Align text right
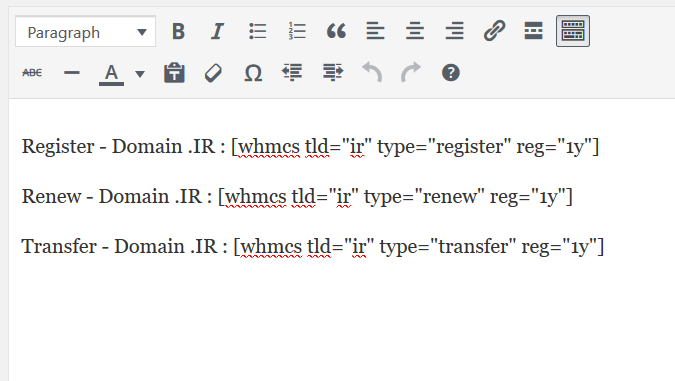The height and width of the screenshot is (381, 675). [455, 31]
